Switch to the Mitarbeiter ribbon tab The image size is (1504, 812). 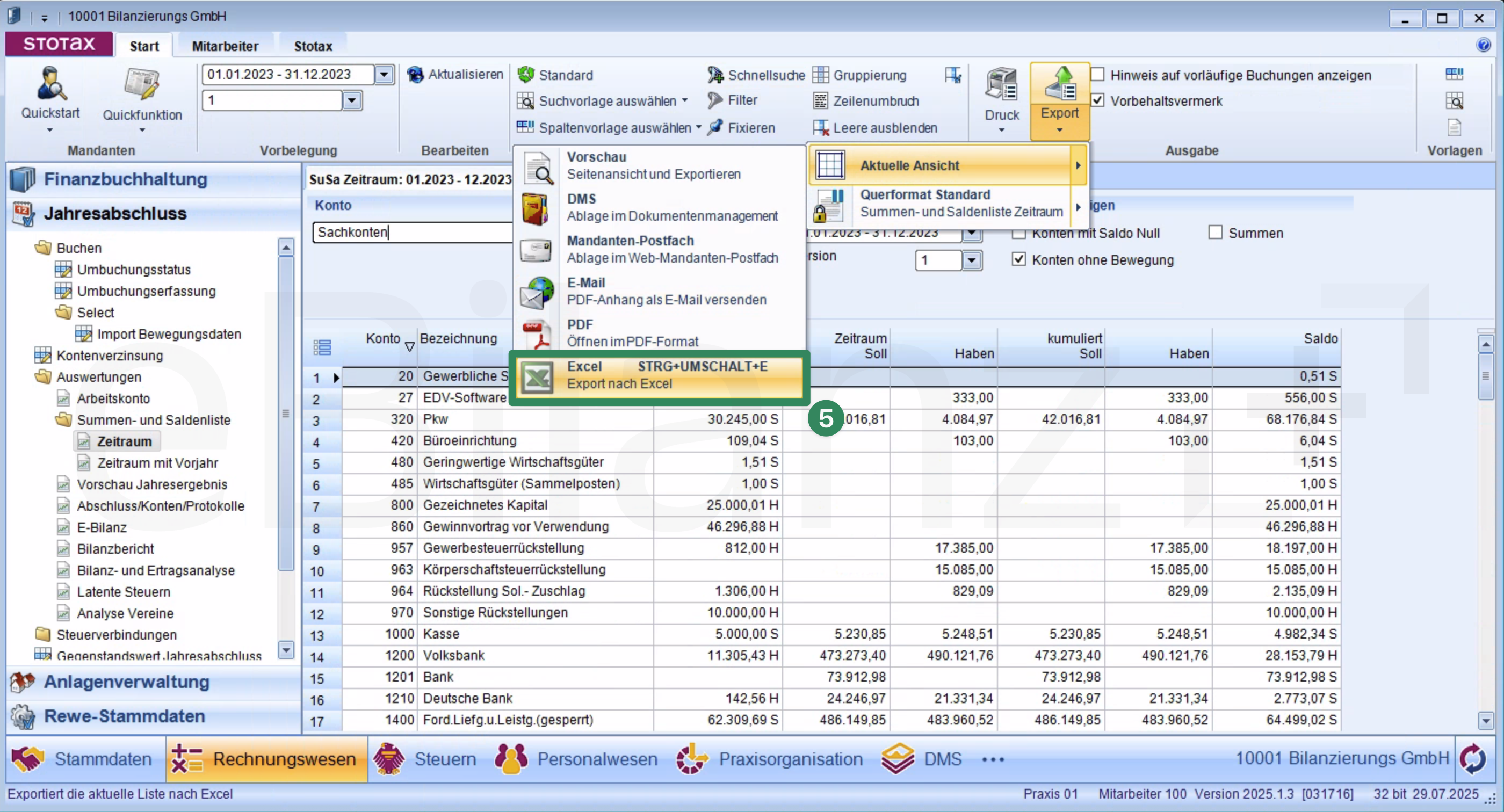point(225,46)
